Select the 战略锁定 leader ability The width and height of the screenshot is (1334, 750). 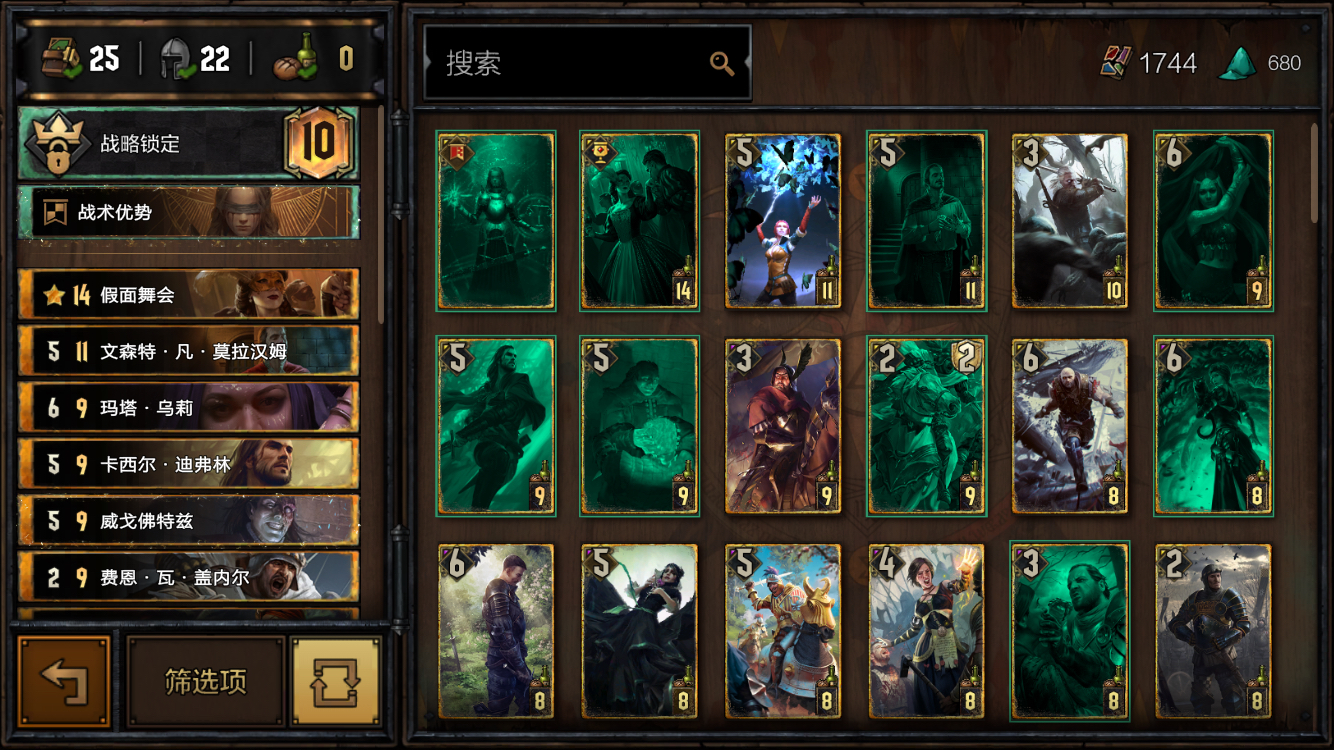(188, 143)
